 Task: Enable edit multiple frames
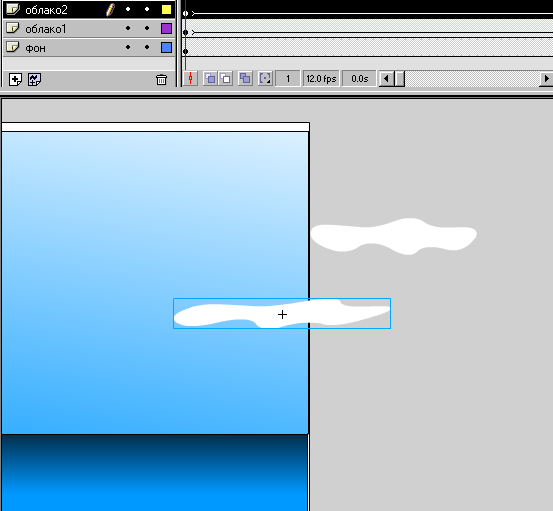[245, 78]
